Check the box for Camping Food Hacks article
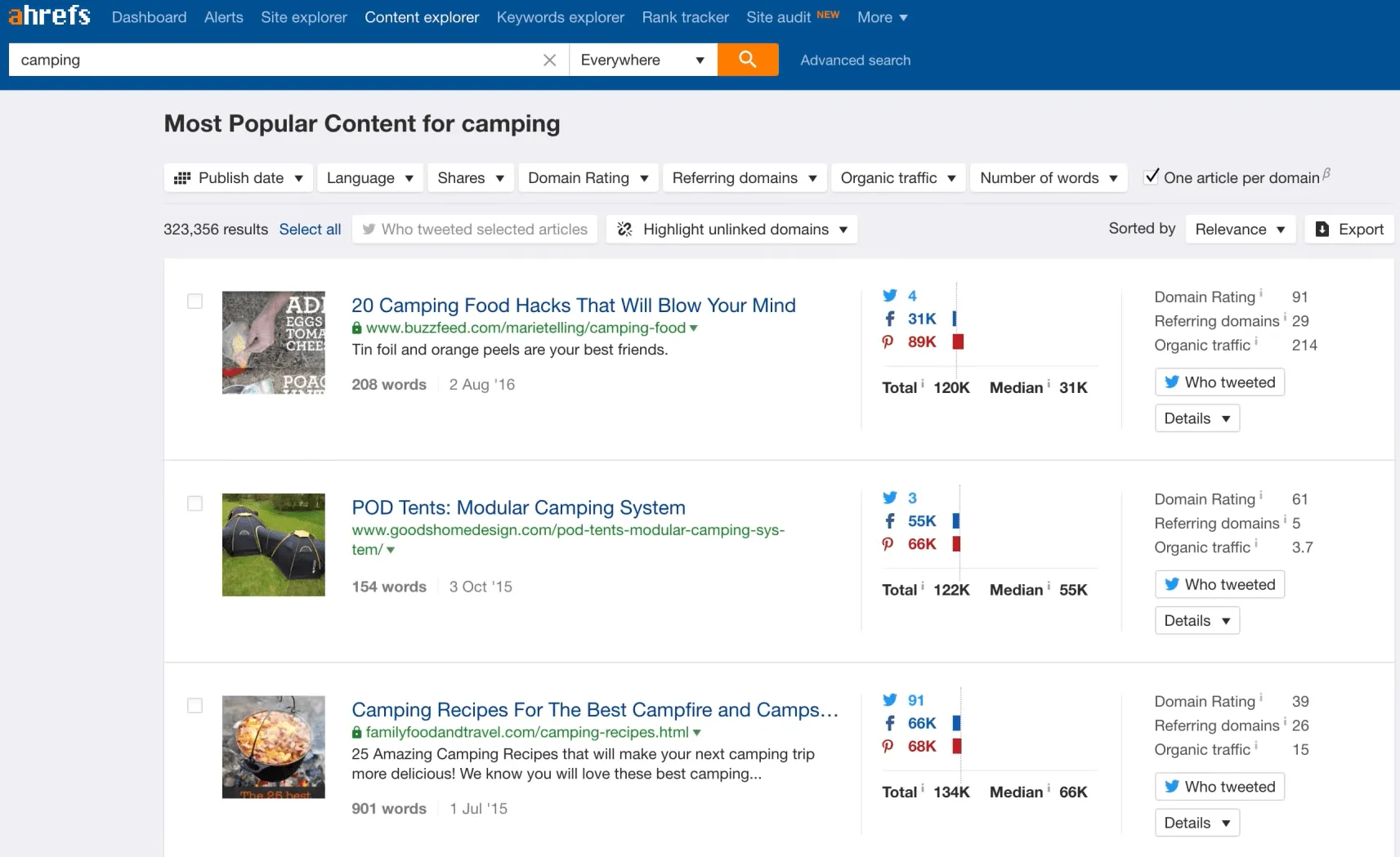Image resolution: width=1400 pixels, height=857 pixels. [195, 301]
